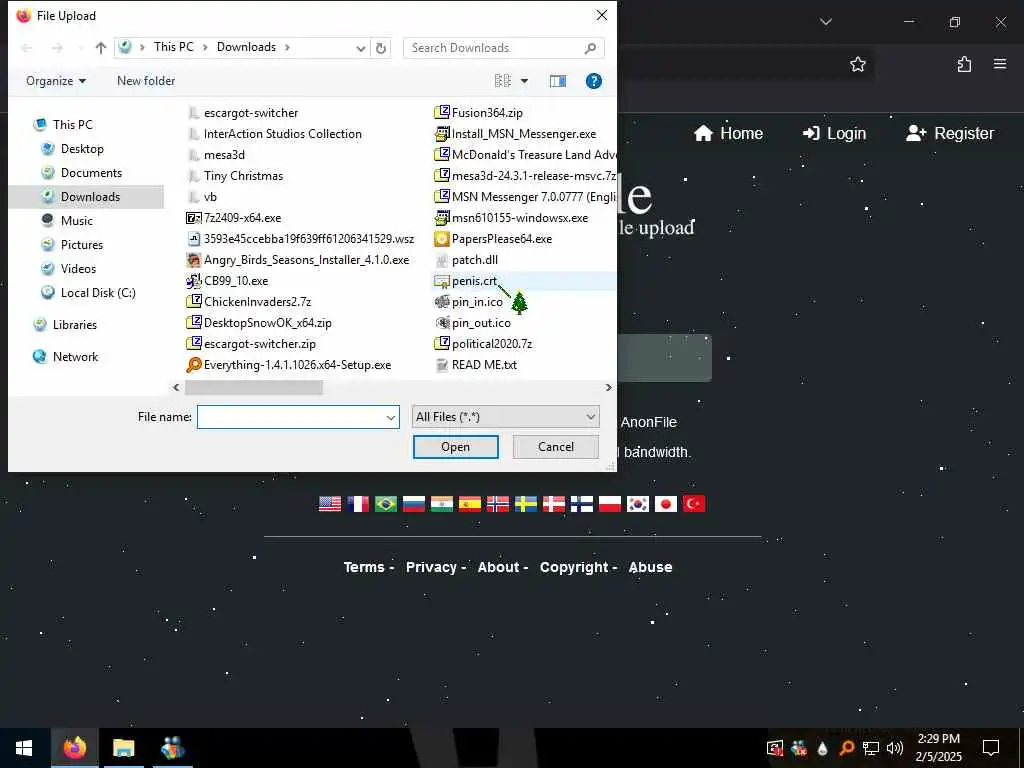Click the Up one level arrow icon
The height and width of the screenshot is (768, 1024).
101,48
